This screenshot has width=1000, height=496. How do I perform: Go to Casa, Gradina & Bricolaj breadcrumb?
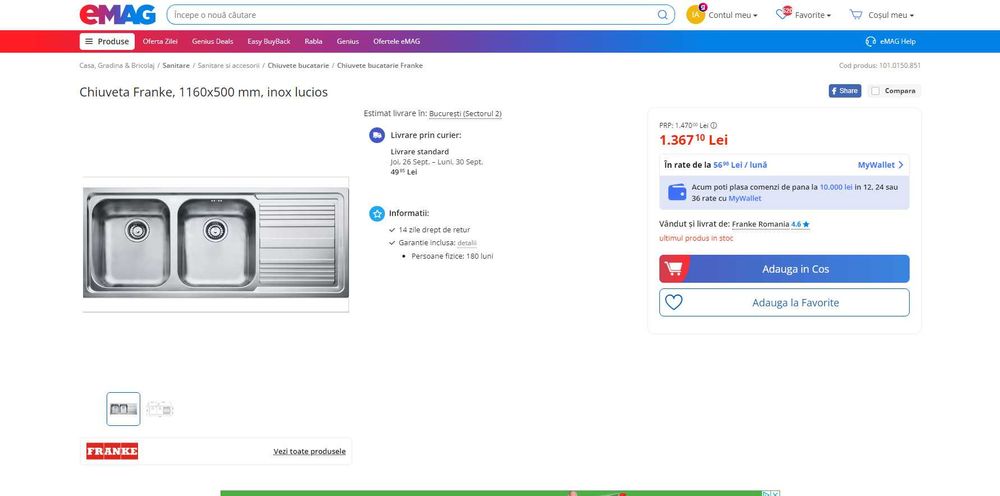click(x=117, y=66)
